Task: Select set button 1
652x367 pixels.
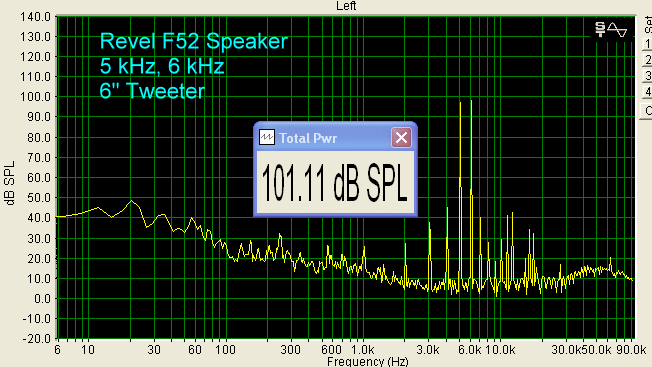Action: [x=647, y=44]
